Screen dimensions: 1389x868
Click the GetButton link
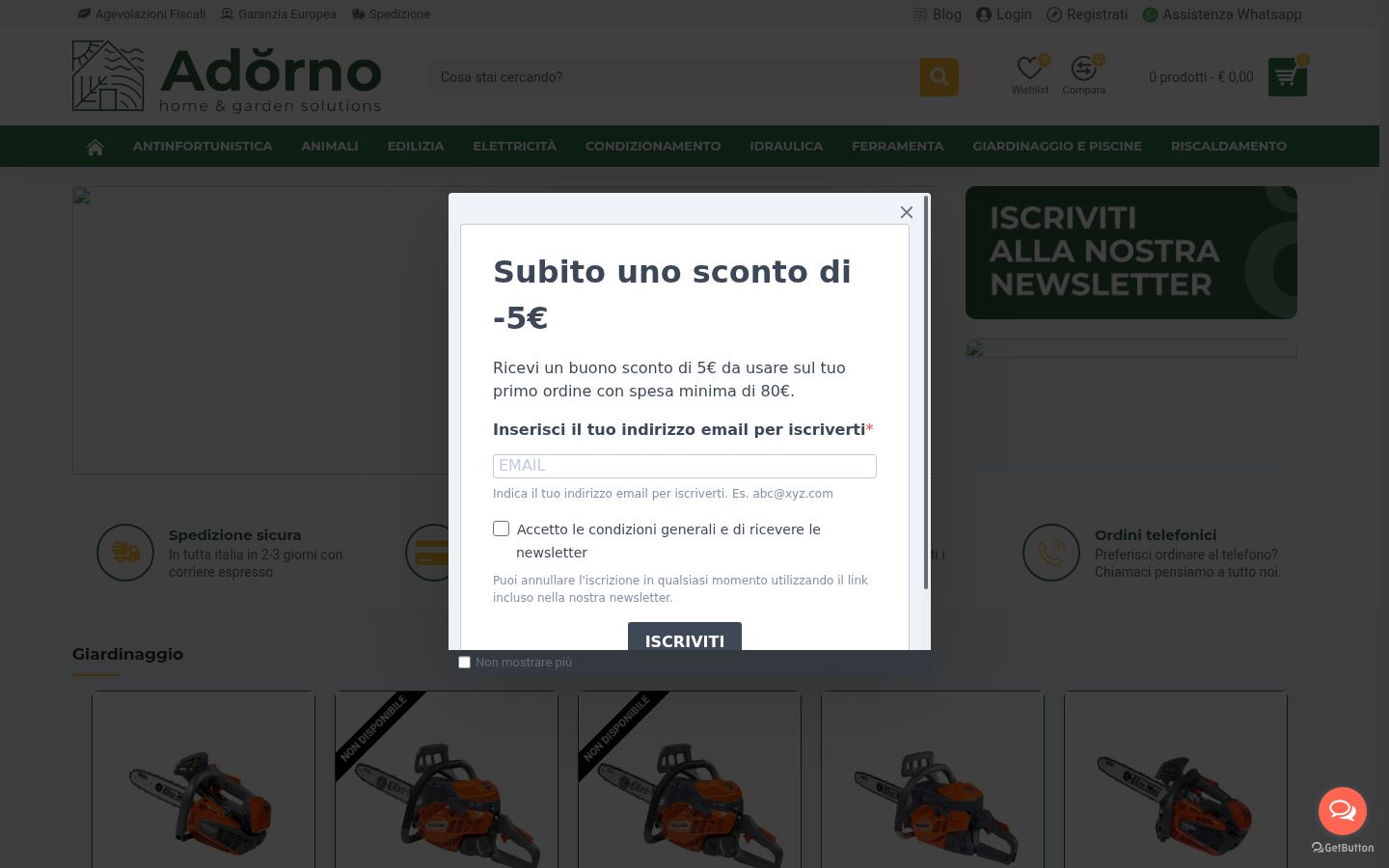click(x=1343, y=848)
